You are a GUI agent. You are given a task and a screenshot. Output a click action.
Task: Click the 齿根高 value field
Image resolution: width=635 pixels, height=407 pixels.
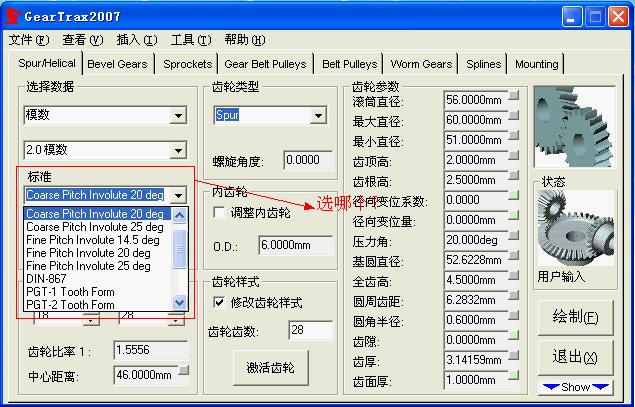pos(476,180)
